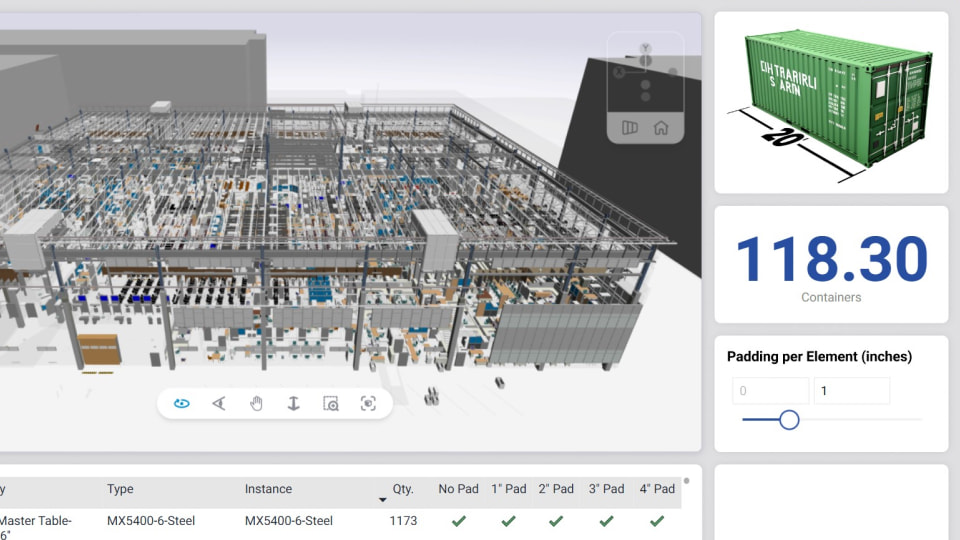Viewport: 960px width, 540px height.
Task: Select the Orbit tool in viewer toolbar
Action: click(182, 403)
